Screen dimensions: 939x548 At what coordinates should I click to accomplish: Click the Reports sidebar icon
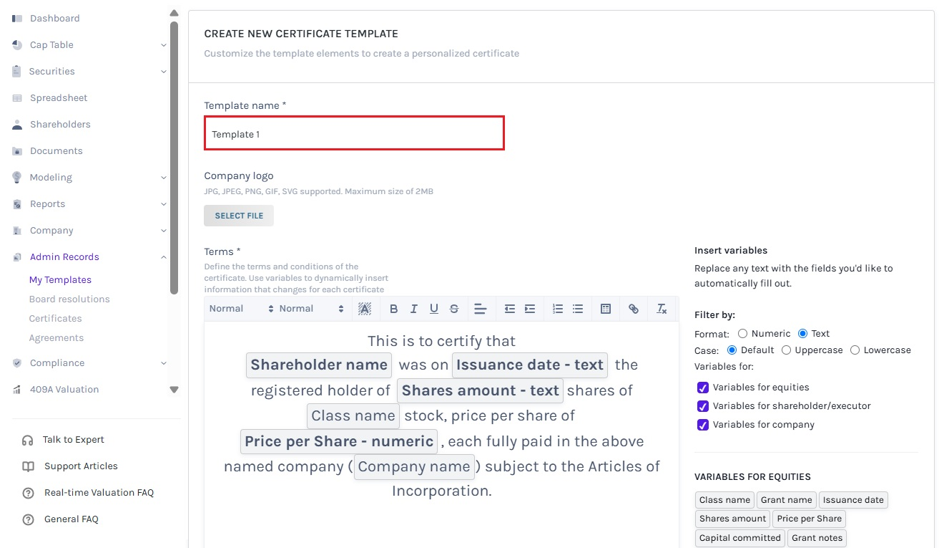[x=17, y=204]
